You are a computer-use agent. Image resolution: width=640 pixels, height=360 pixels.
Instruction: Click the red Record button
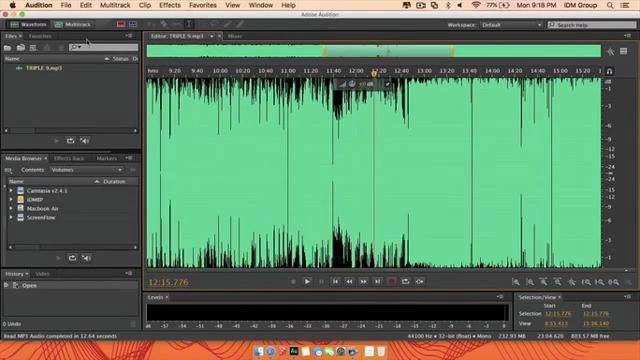pyautogui.click(x=391, y=281)
